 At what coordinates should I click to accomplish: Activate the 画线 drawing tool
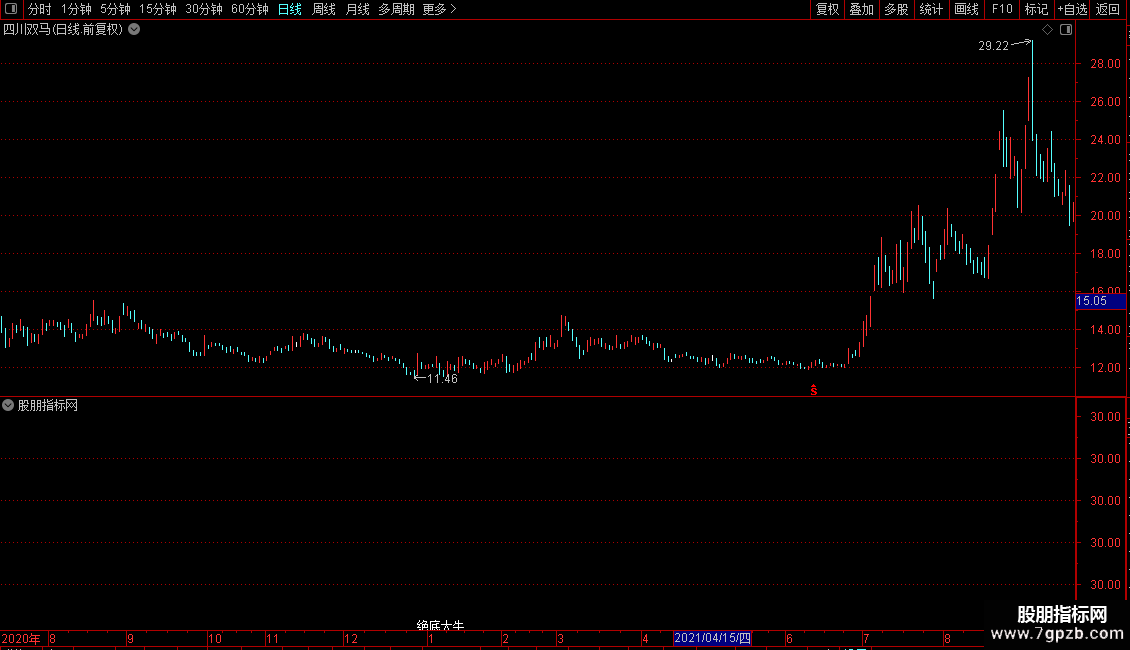[966, 9]
